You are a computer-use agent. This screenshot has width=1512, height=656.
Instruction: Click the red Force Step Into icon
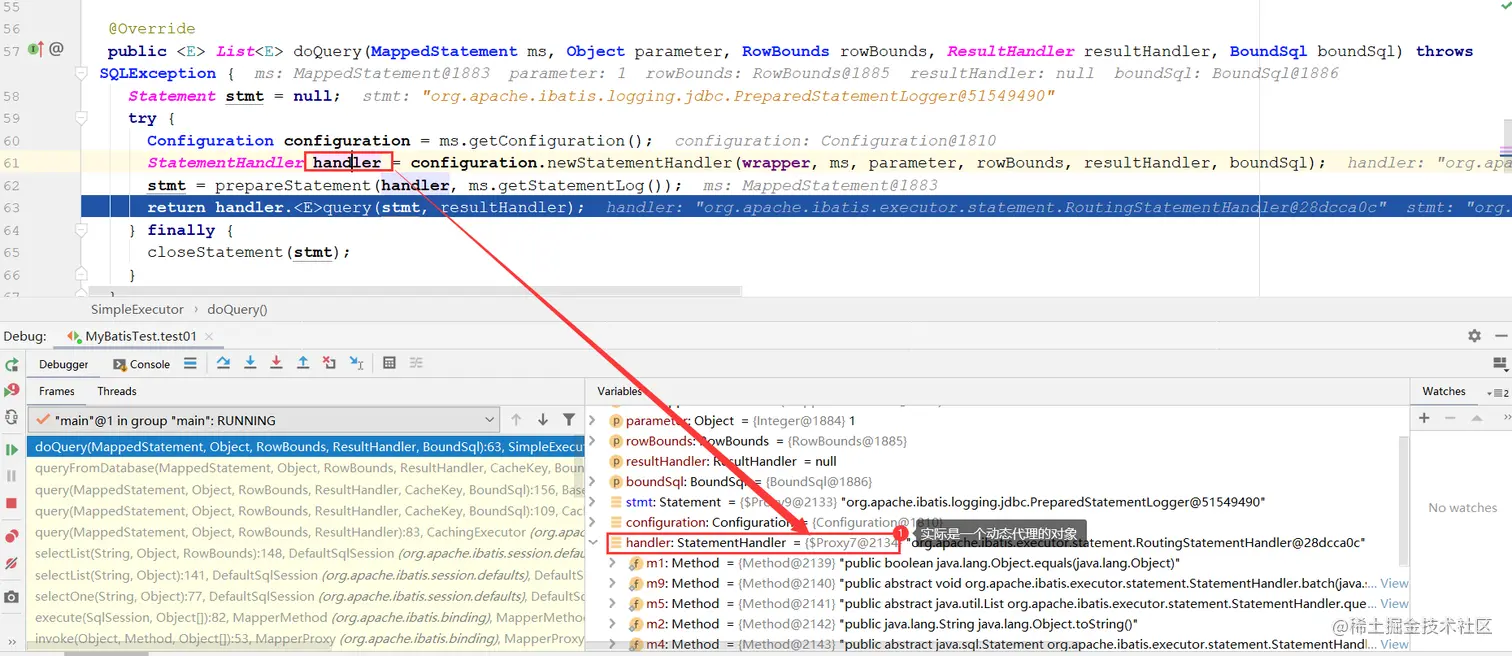click(x=276, y=363)
